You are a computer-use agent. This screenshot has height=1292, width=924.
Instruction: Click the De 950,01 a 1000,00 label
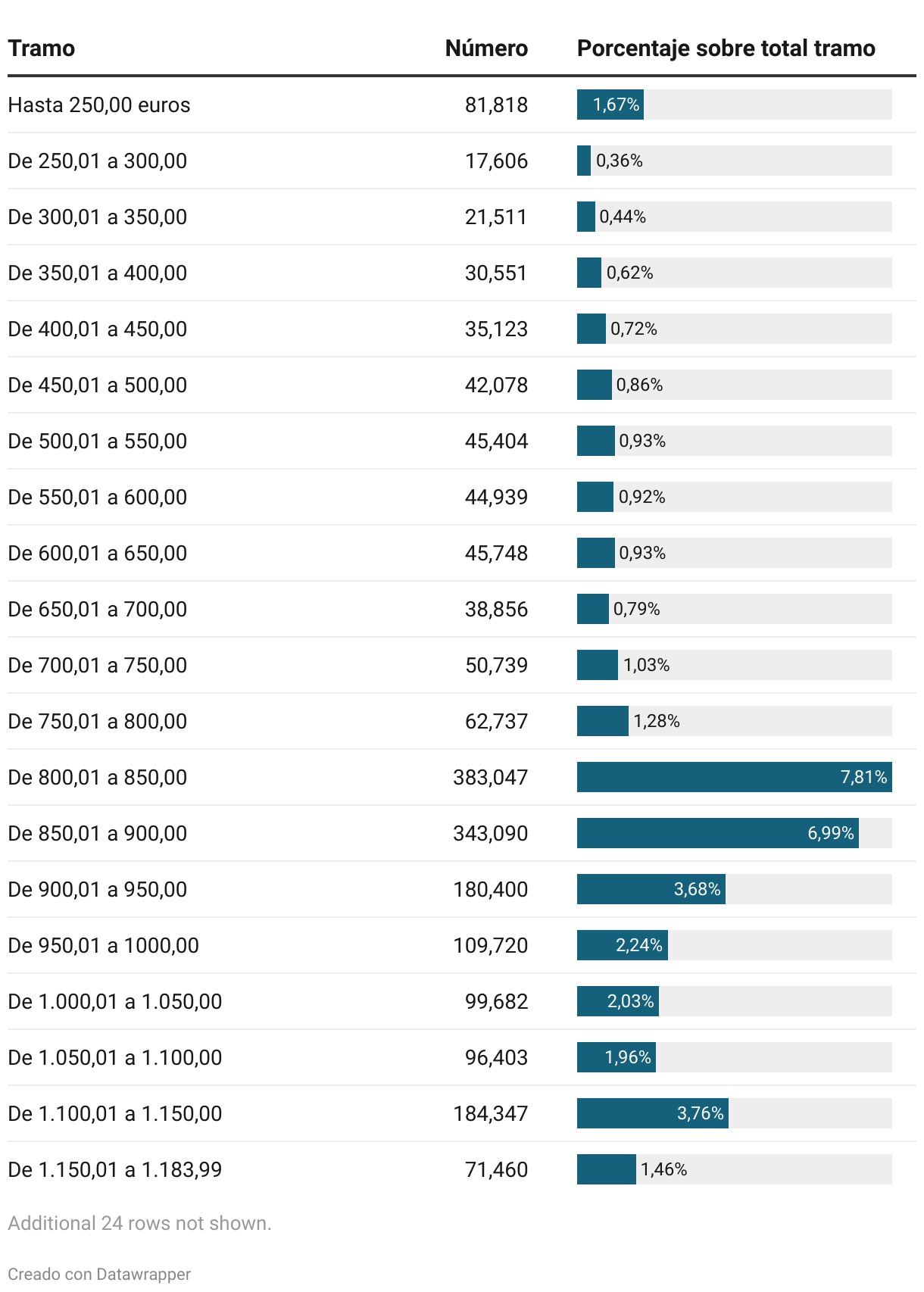coord(104,945)
